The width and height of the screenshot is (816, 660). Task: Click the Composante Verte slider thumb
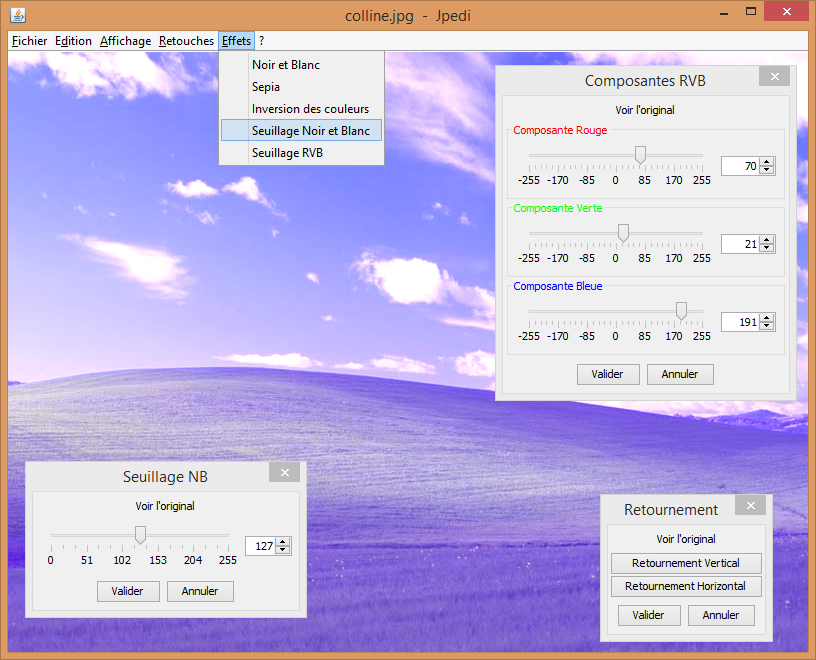point(623,233)
